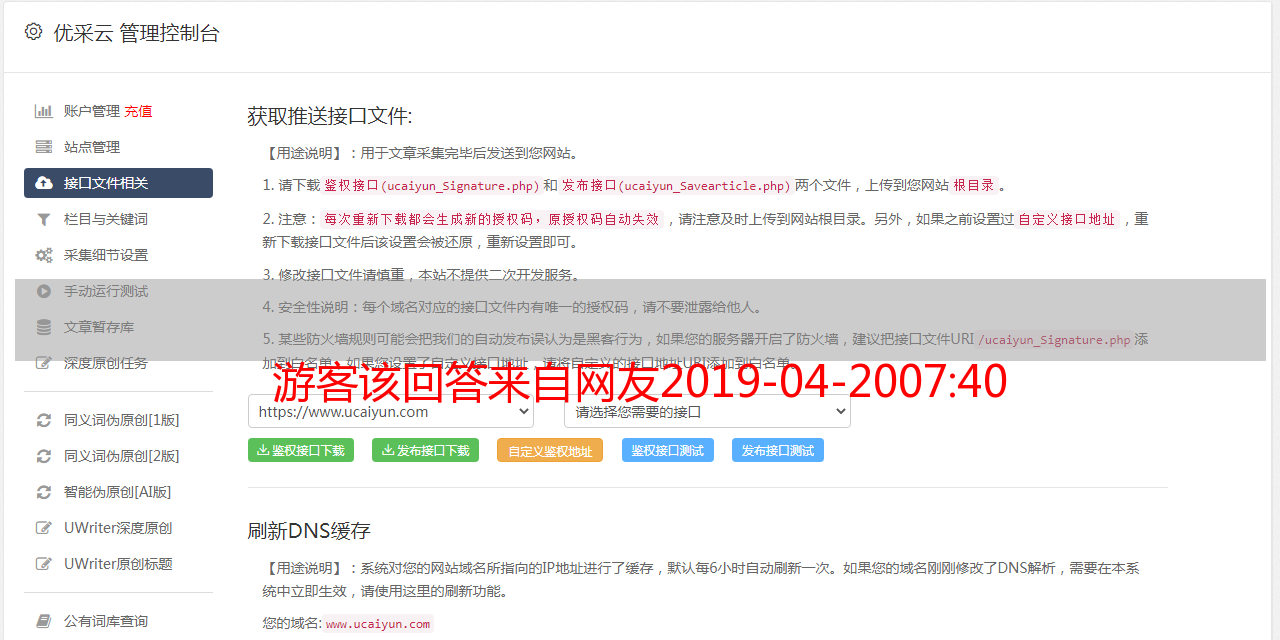Screen dimensions: 1280x640
Task: Click the 优采云 管理控制台 header title
Action: tap(136, 33)
